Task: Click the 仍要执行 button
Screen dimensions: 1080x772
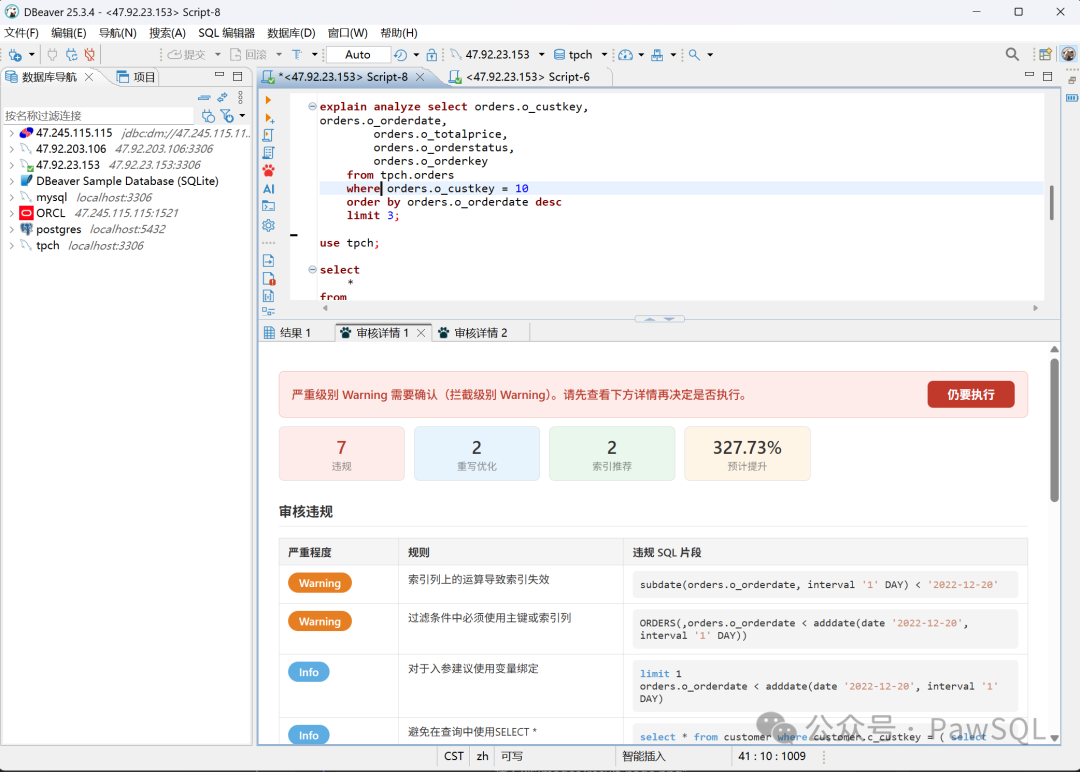Action: [970, 395]
